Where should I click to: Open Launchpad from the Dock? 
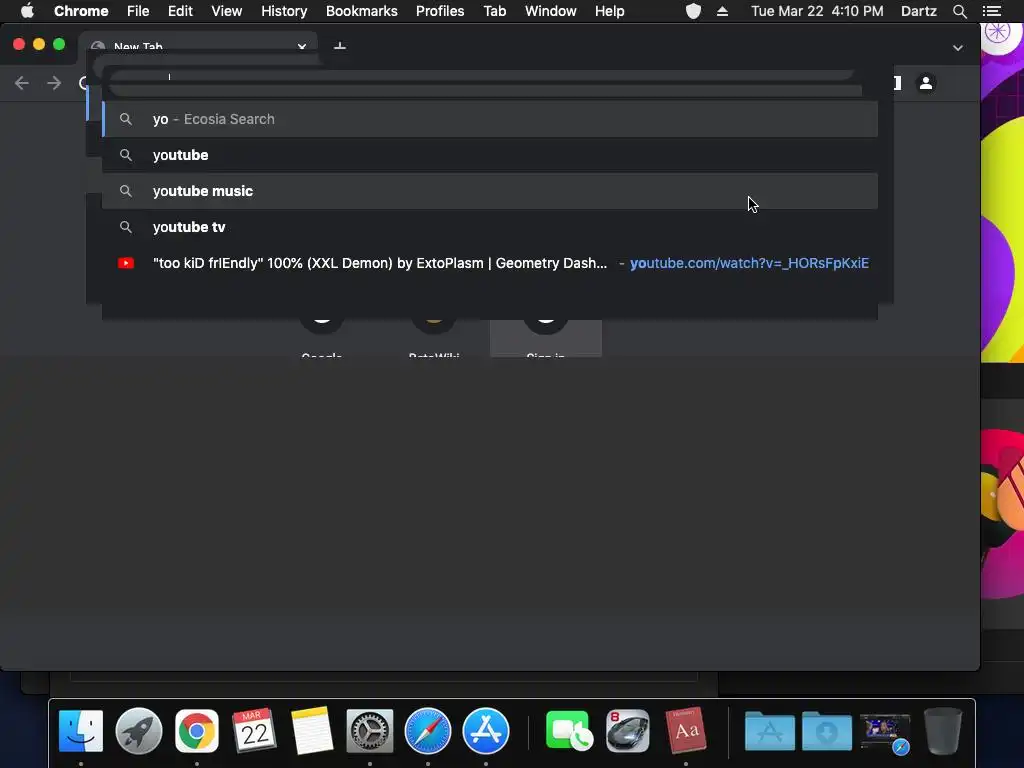(x=138, y=731)
